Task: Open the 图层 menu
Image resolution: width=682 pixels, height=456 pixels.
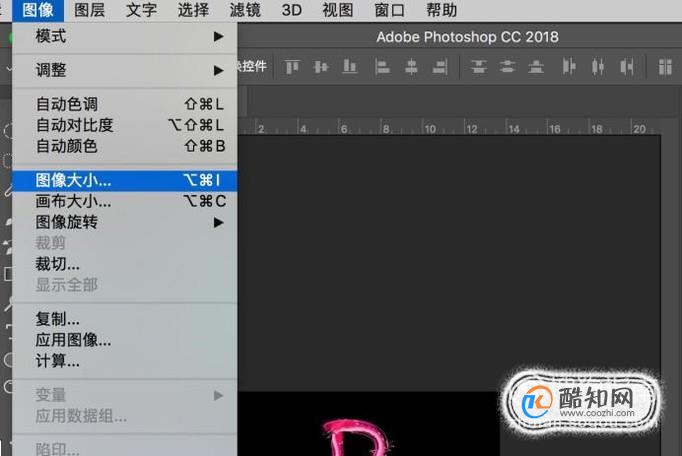Action: coord(90,10)
